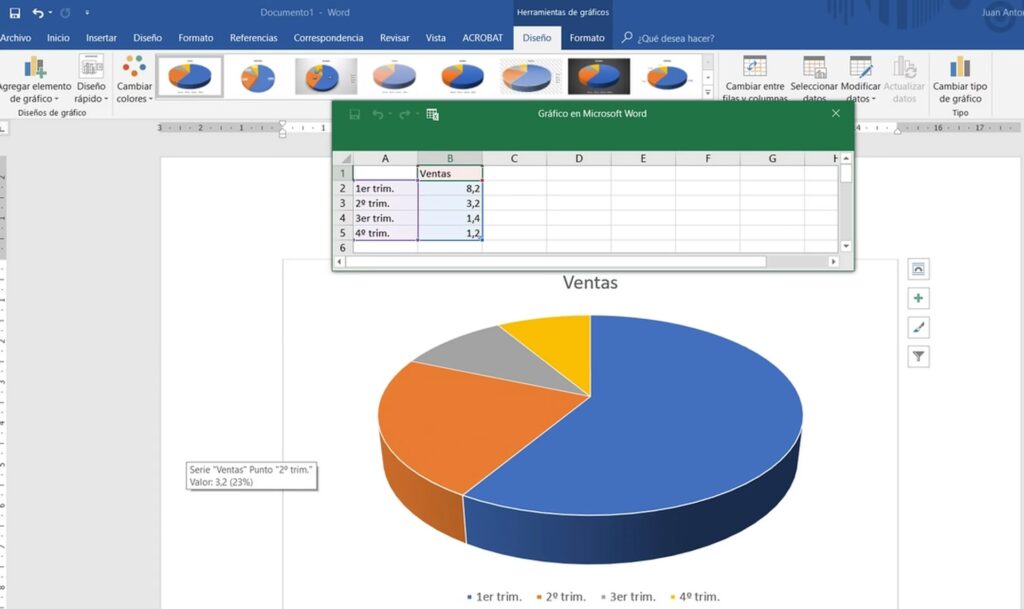Click Cambiar entre filas y columnas
1024x609 pixels.
pyautogui.click(x=755, y=80)
